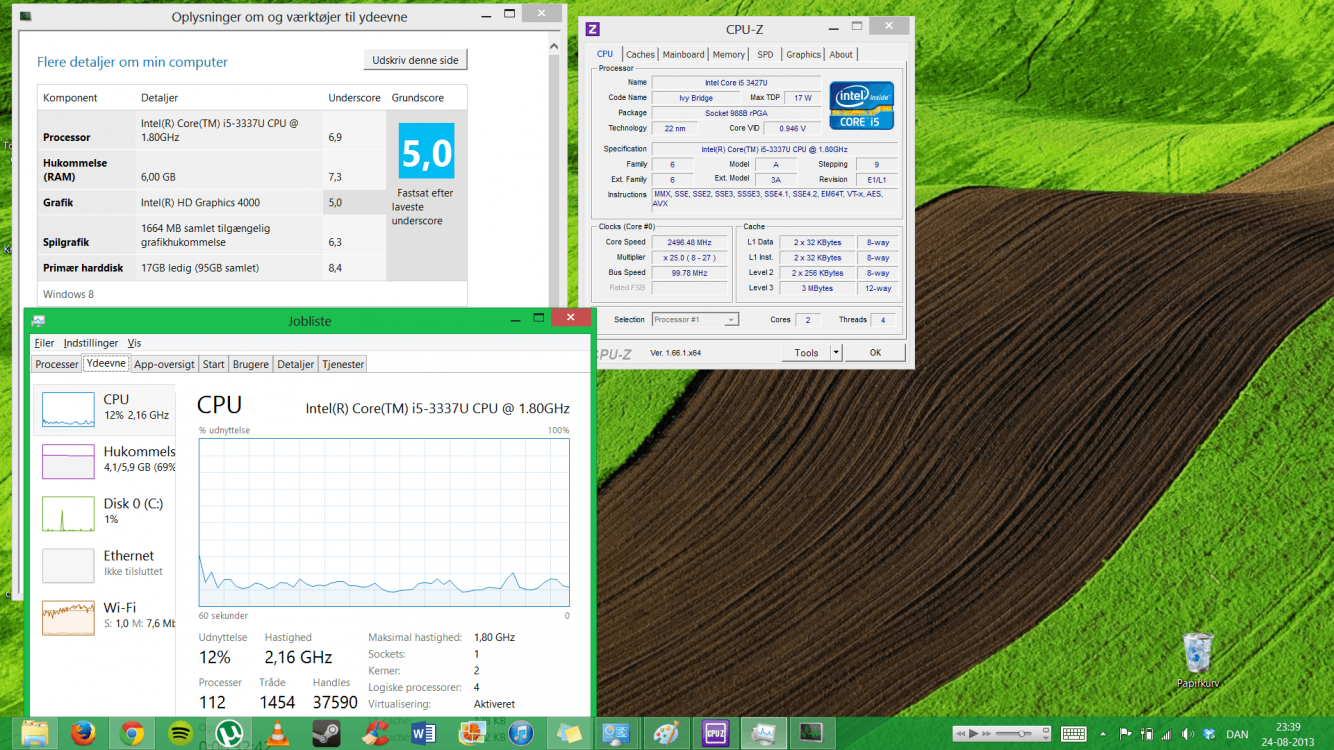Open the About tab in CPU-Z
The image size is (1334, 750).
point(841,55)
